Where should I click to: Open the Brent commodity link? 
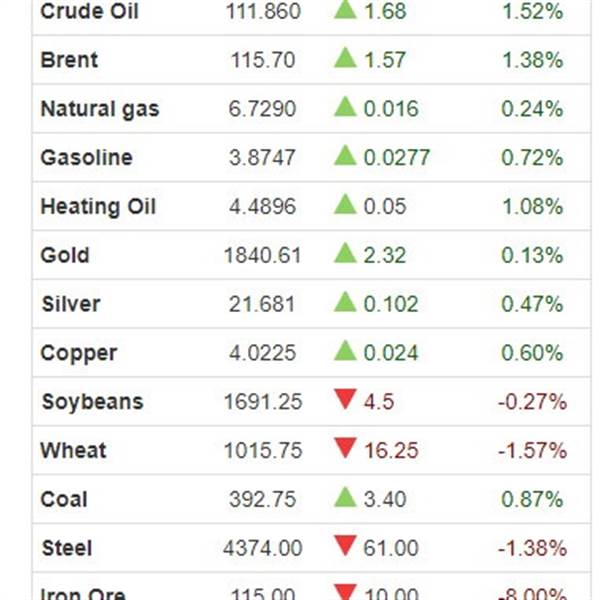click(x=69, y=60)
